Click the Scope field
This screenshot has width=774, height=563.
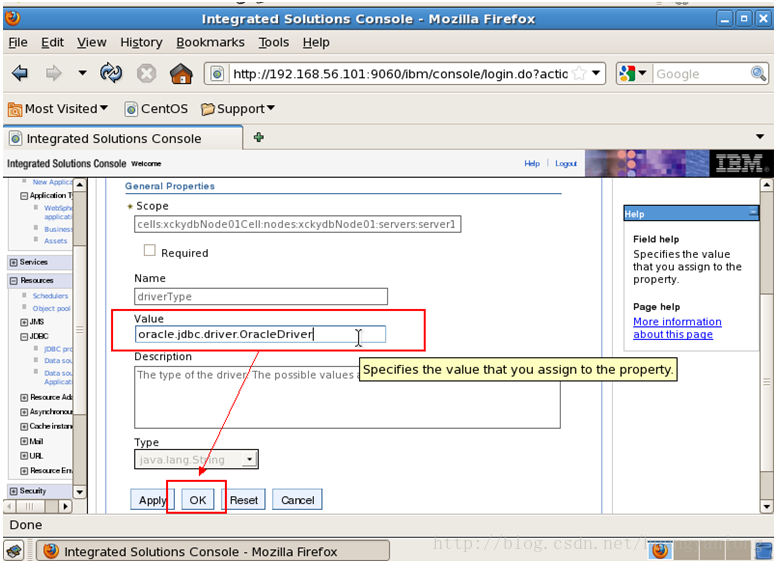[297, 224]
